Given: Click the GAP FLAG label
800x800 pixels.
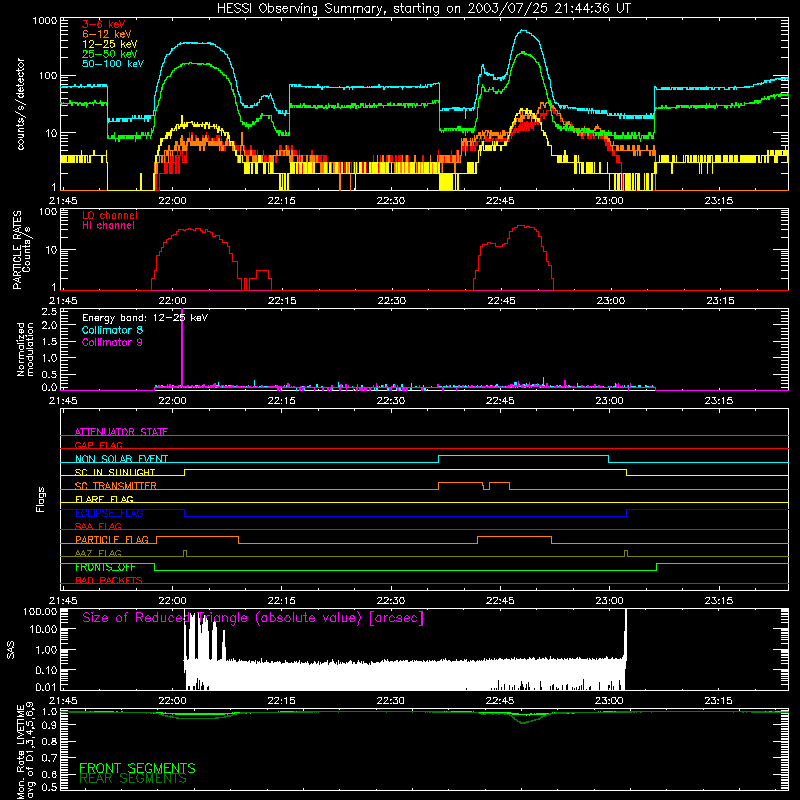Looking at the screenshot, I should [98, 445].
